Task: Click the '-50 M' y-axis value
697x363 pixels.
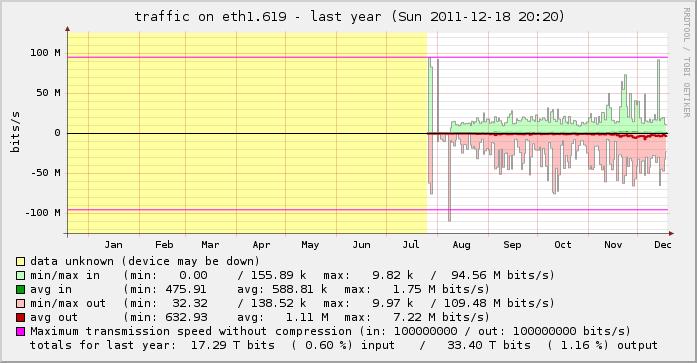Action: (45, 172)
